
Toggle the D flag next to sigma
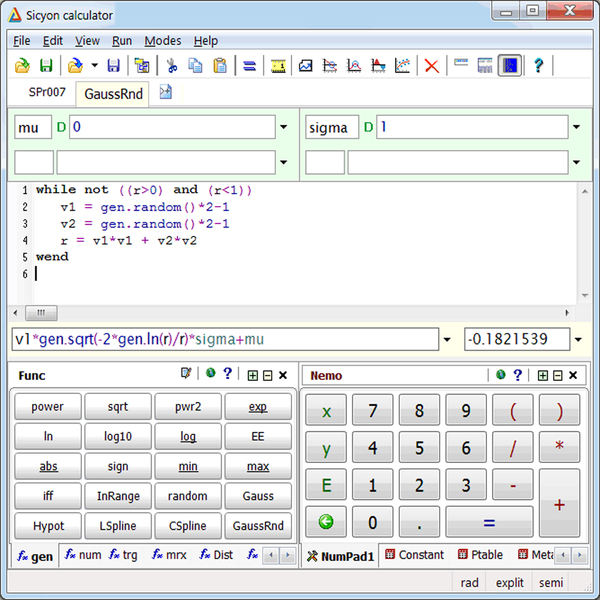pyautogui.click(x=368, y=127)
